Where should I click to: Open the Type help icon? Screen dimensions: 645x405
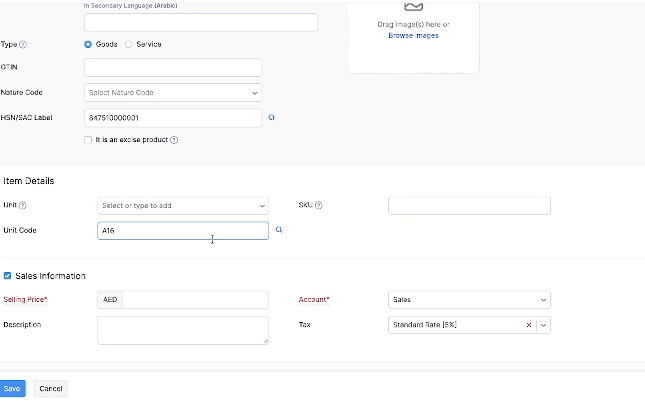[x=23, y=44]
